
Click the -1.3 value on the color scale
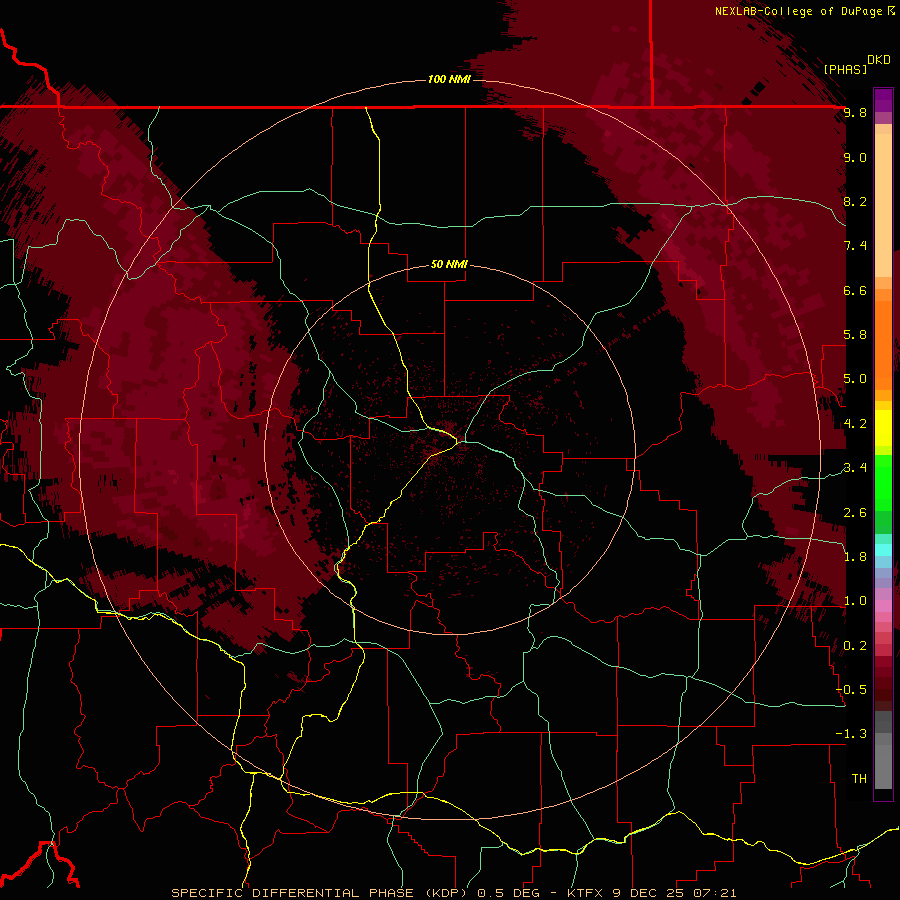coord(851,734)
